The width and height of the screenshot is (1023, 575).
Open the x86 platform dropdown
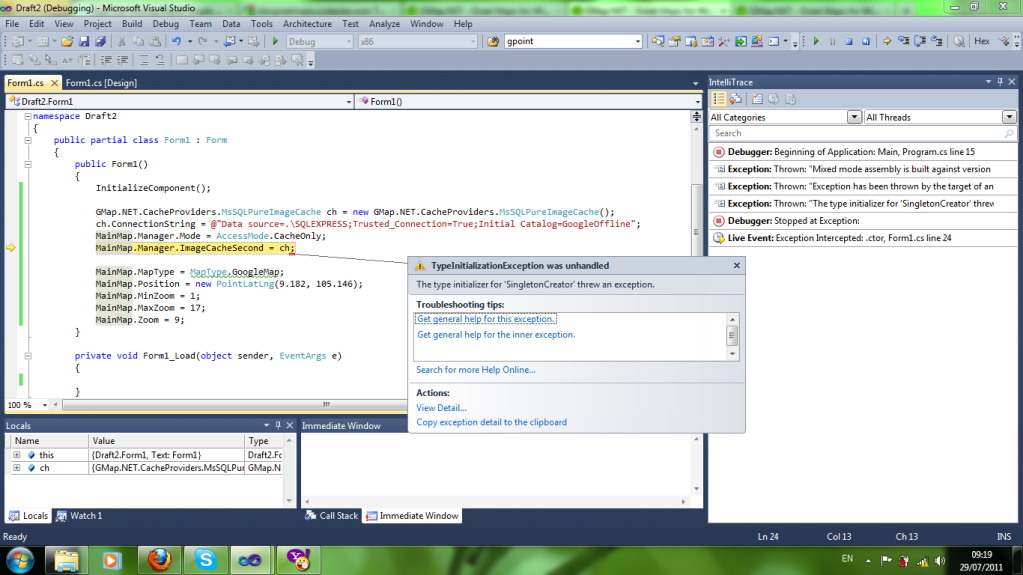coord(473,41)
